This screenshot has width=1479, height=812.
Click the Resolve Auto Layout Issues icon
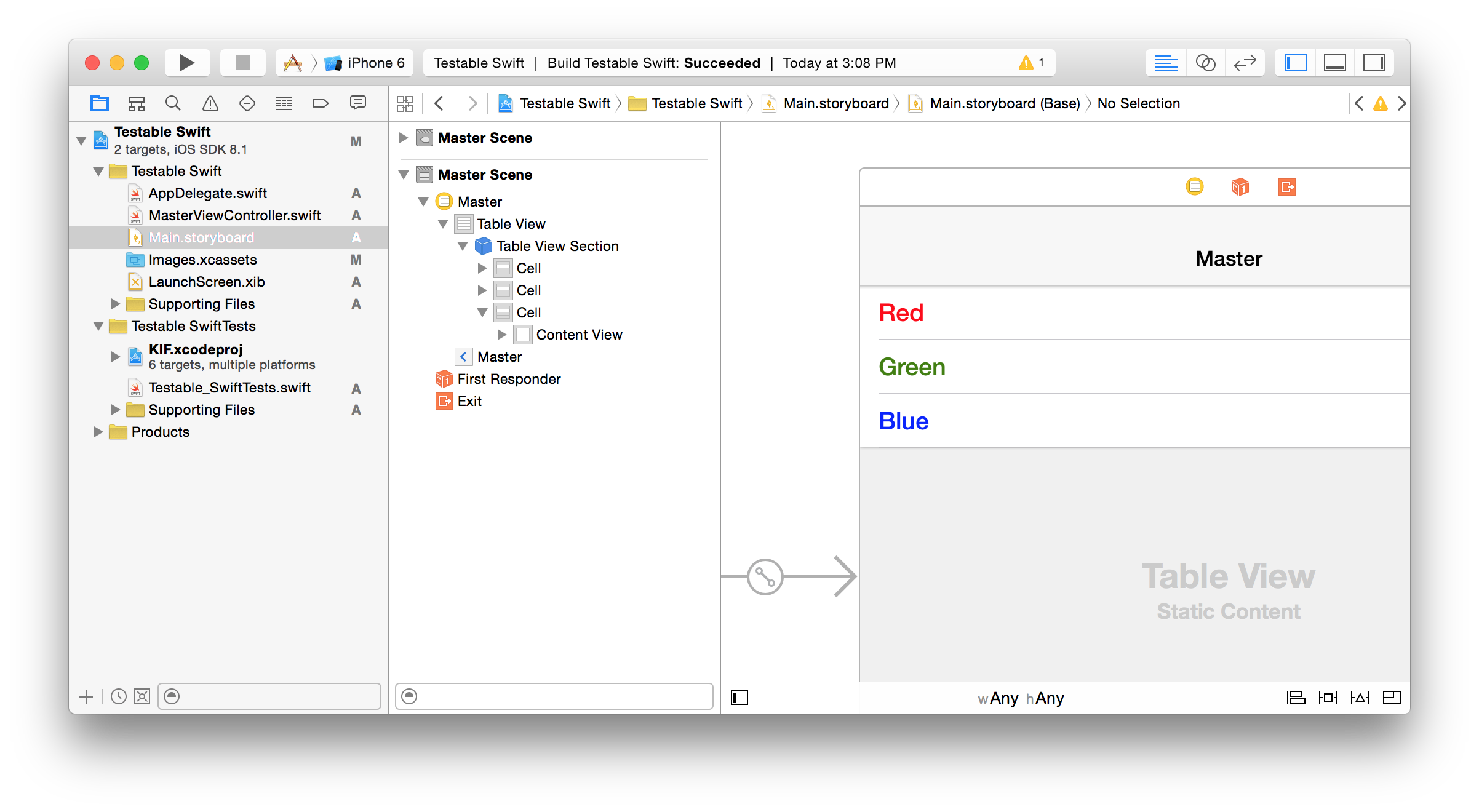point(1360,698)
